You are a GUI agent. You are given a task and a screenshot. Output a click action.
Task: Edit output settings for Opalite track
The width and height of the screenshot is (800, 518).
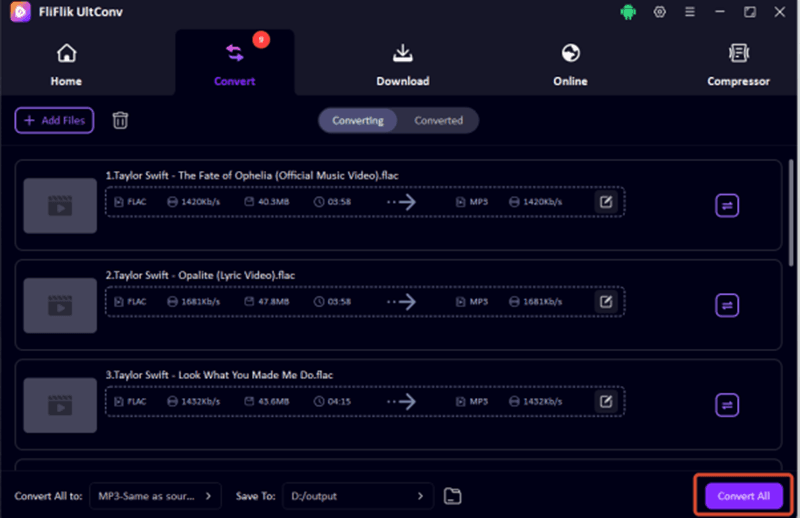606,302
